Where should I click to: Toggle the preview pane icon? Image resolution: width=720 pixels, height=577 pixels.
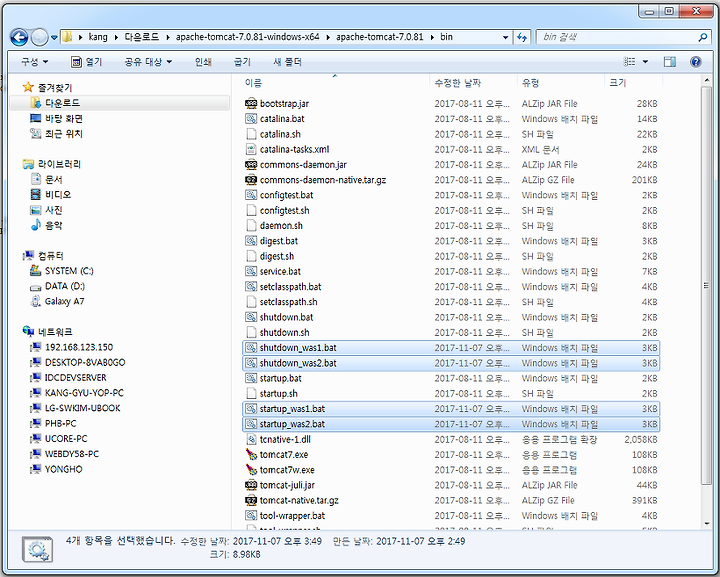pyautogui.click(x=669, y=62)
